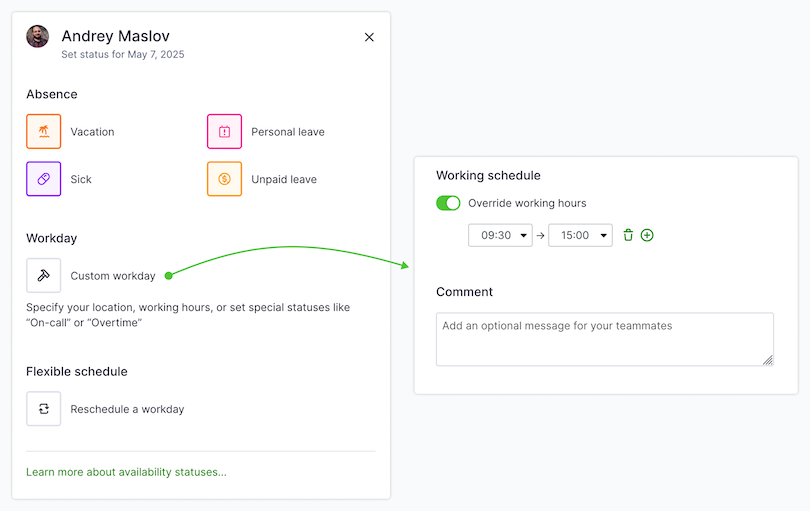Click the Reschedule a workday label
Viewport: 810px width, 511px height.
127,409
